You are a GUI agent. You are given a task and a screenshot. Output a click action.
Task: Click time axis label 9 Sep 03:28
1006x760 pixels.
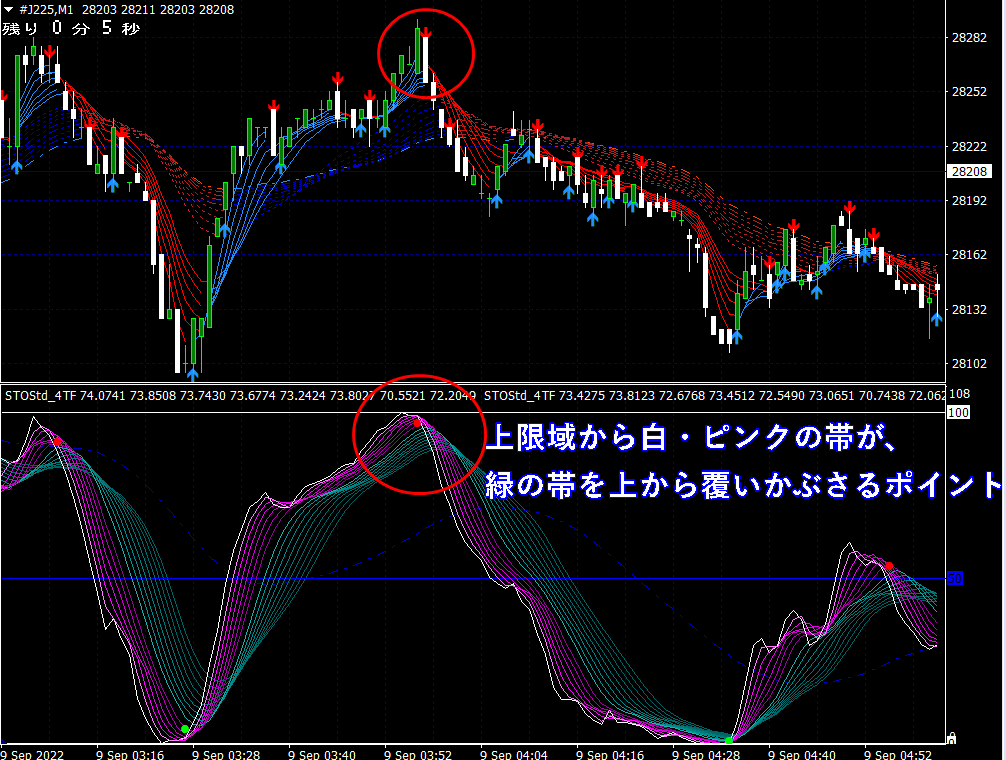click(226, 755)
